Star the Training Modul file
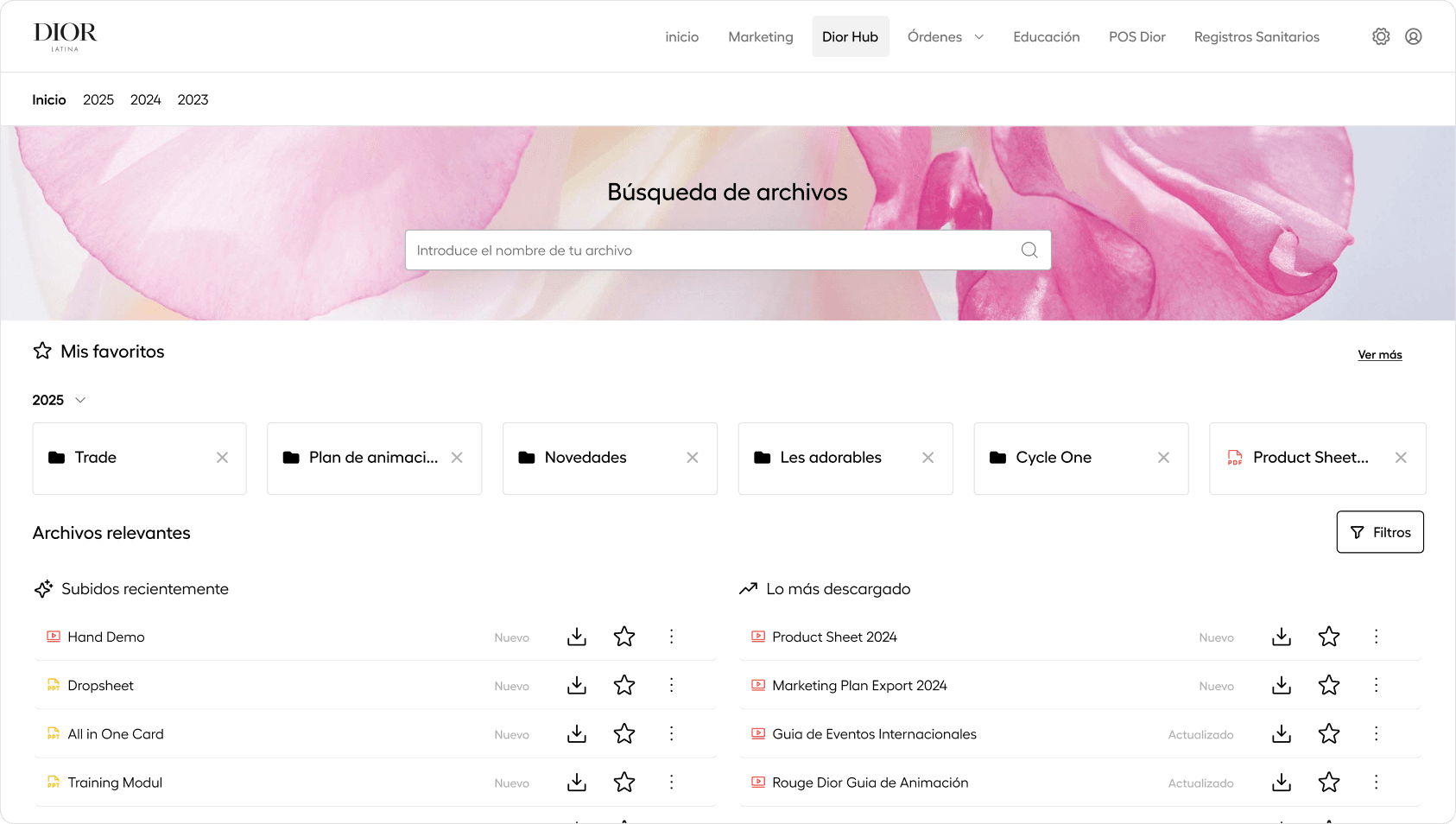Image resolution: width=1456 pixels, height=824 pixels. 624,782
